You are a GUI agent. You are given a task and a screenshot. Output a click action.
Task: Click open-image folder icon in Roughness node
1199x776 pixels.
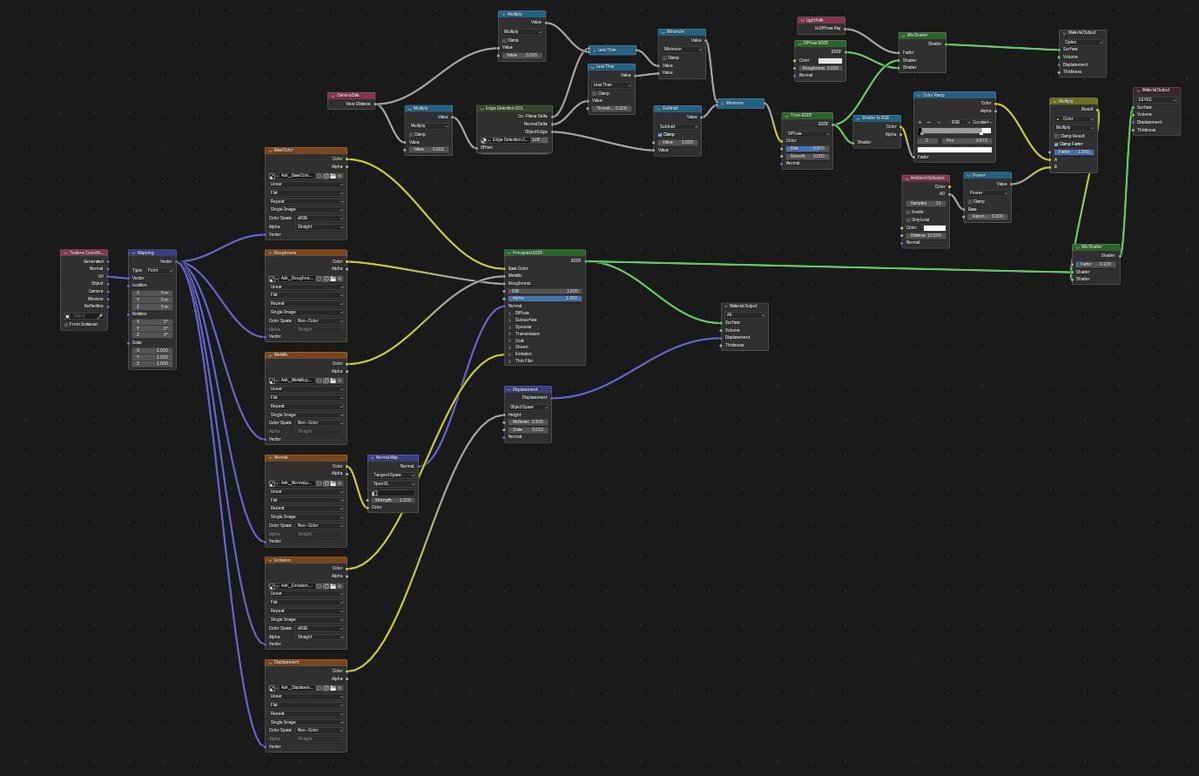333,278
